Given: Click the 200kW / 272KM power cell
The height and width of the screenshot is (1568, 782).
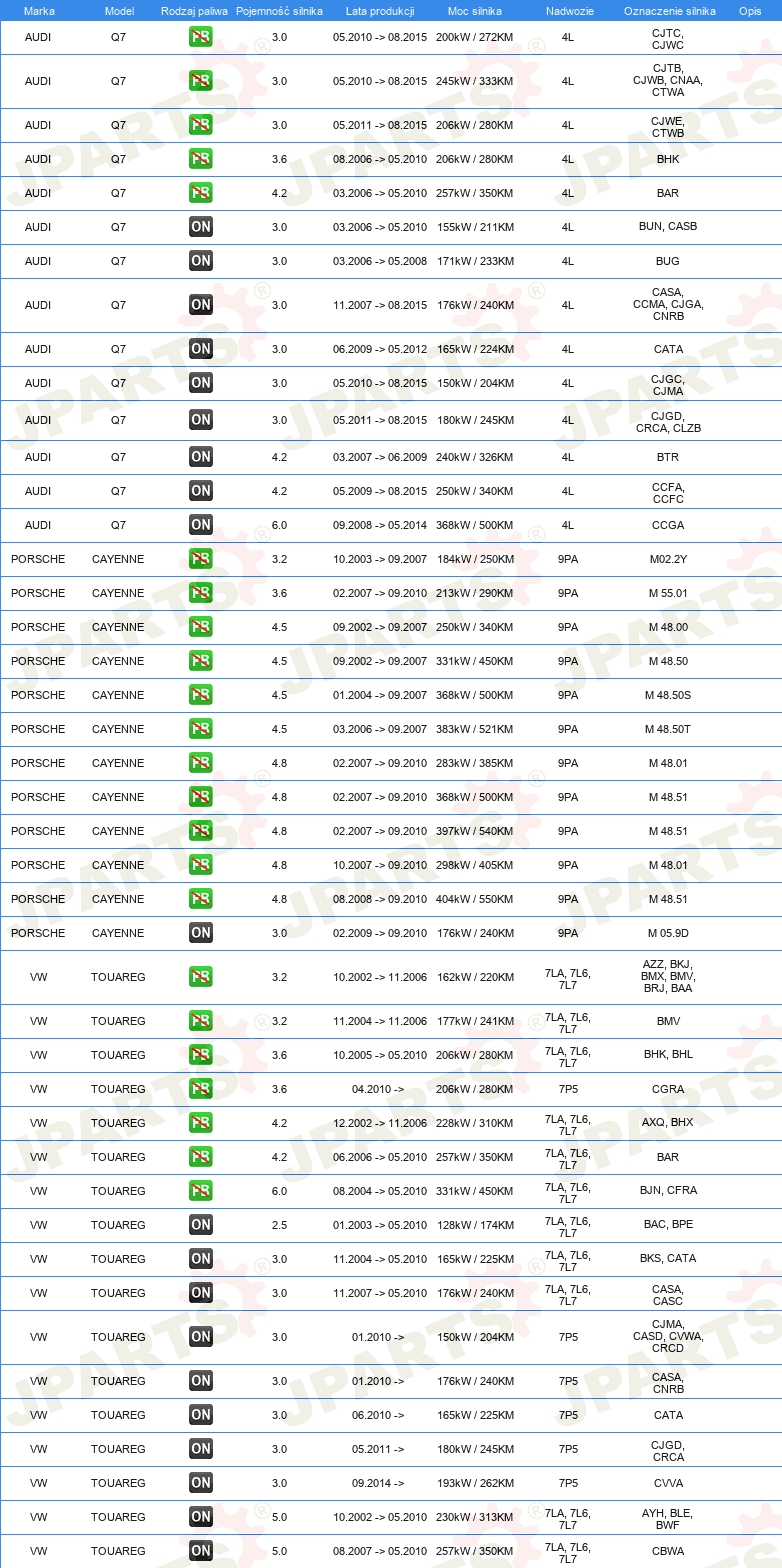Looking at the screenshot, I should click(x=475, y=37).
